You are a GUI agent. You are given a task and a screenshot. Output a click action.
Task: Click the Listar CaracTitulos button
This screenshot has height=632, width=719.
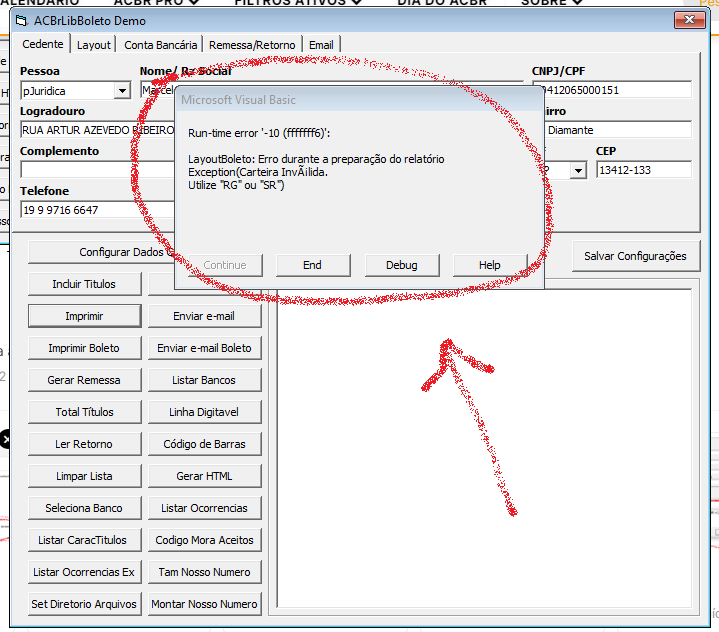click(84, 540)
